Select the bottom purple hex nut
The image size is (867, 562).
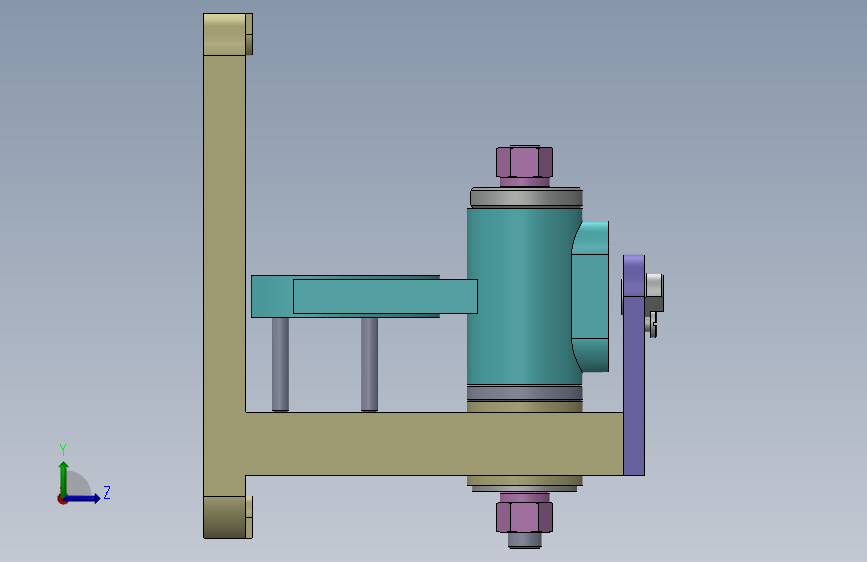(524, 517)
